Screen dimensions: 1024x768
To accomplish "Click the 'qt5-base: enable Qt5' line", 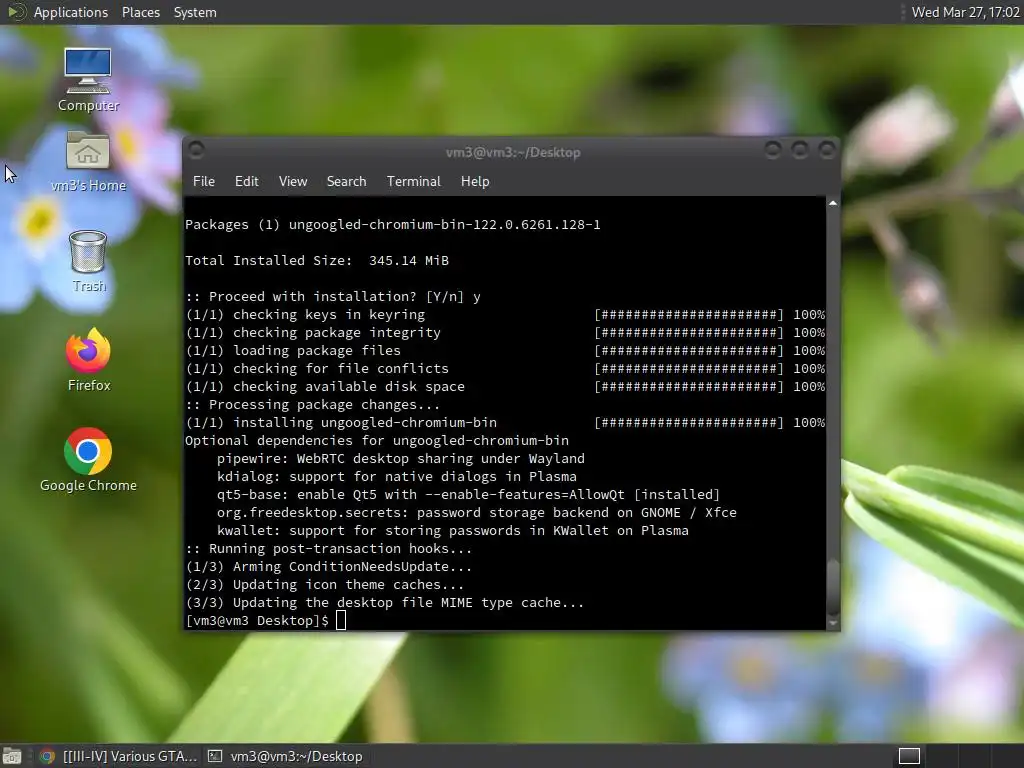I will click(468, 495).
